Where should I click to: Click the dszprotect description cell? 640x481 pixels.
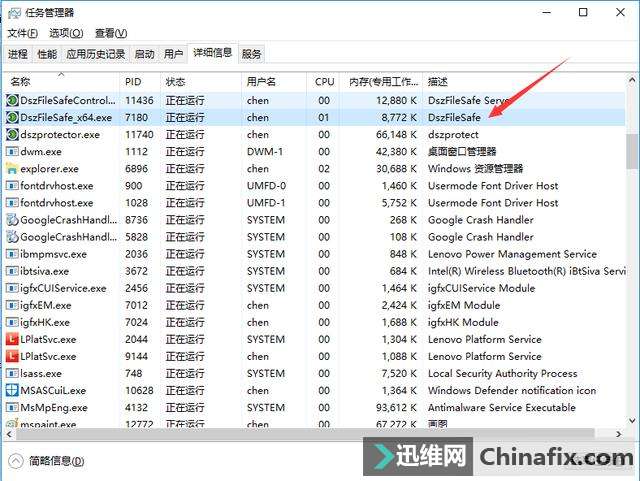tap(453, 134)
